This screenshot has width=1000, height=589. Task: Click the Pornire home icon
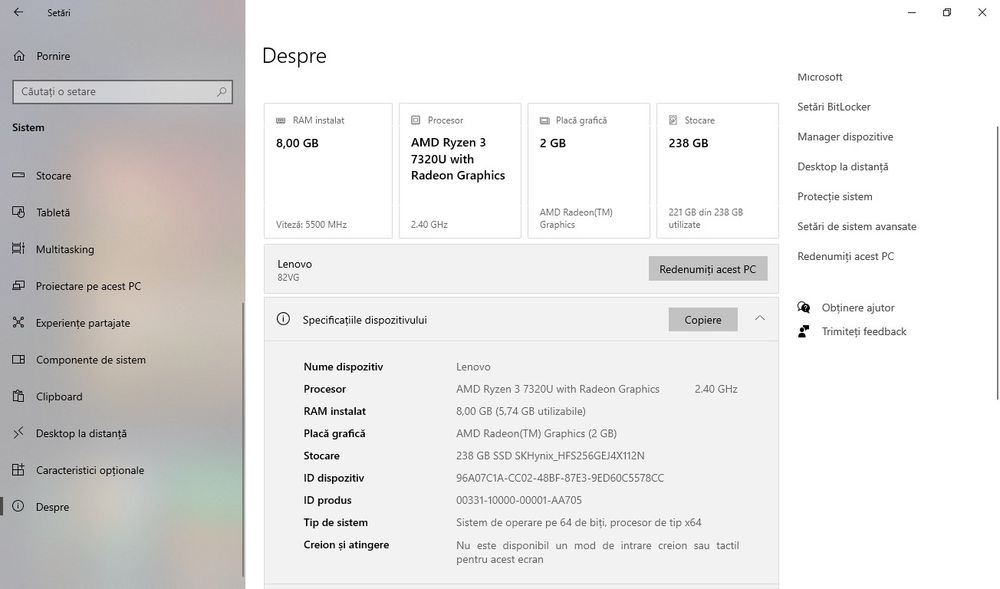pos(19,56)
